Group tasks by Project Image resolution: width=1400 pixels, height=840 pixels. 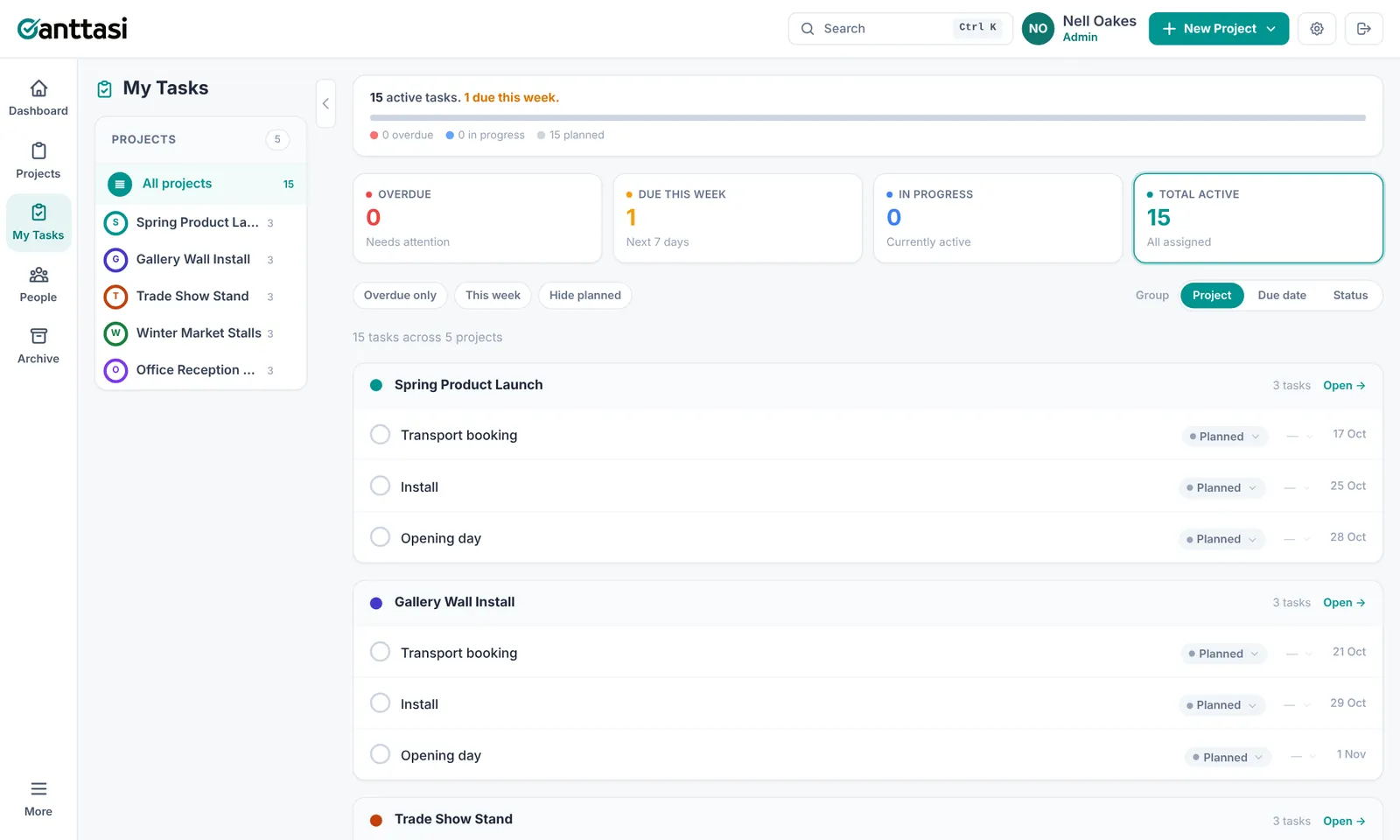click(1212, 296)
